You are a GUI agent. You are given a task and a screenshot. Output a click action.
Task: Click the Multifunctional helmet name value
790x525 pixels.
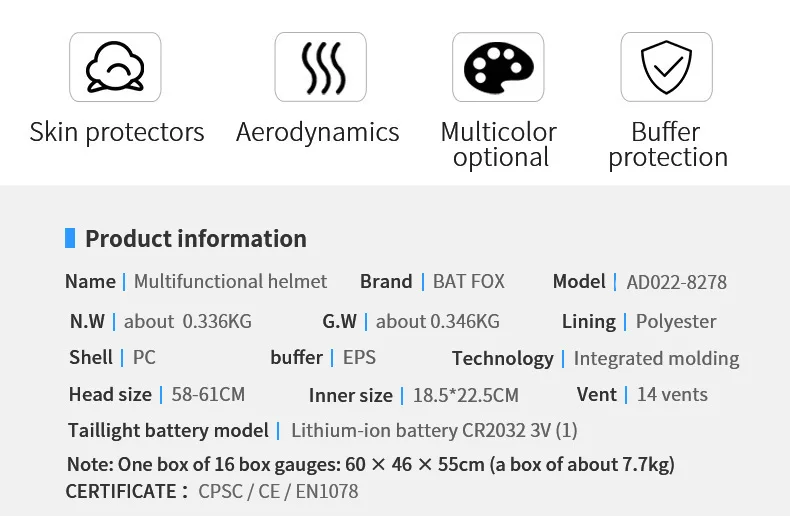click(230, 282)
